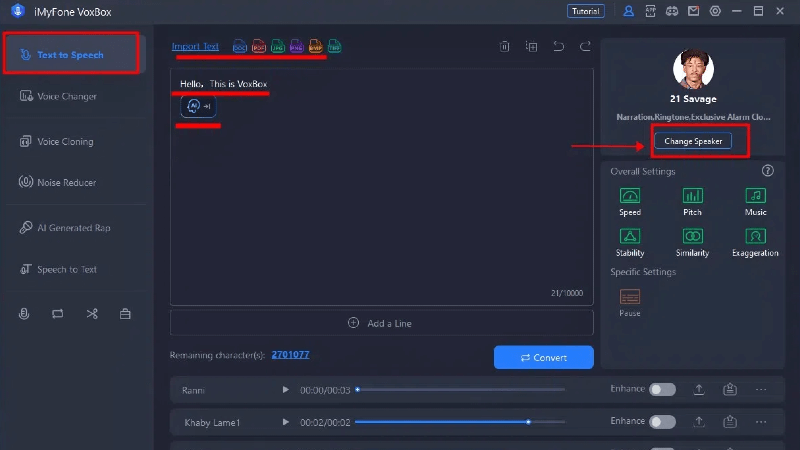Click the convert loop tool in sidebar

click(58, 314)
